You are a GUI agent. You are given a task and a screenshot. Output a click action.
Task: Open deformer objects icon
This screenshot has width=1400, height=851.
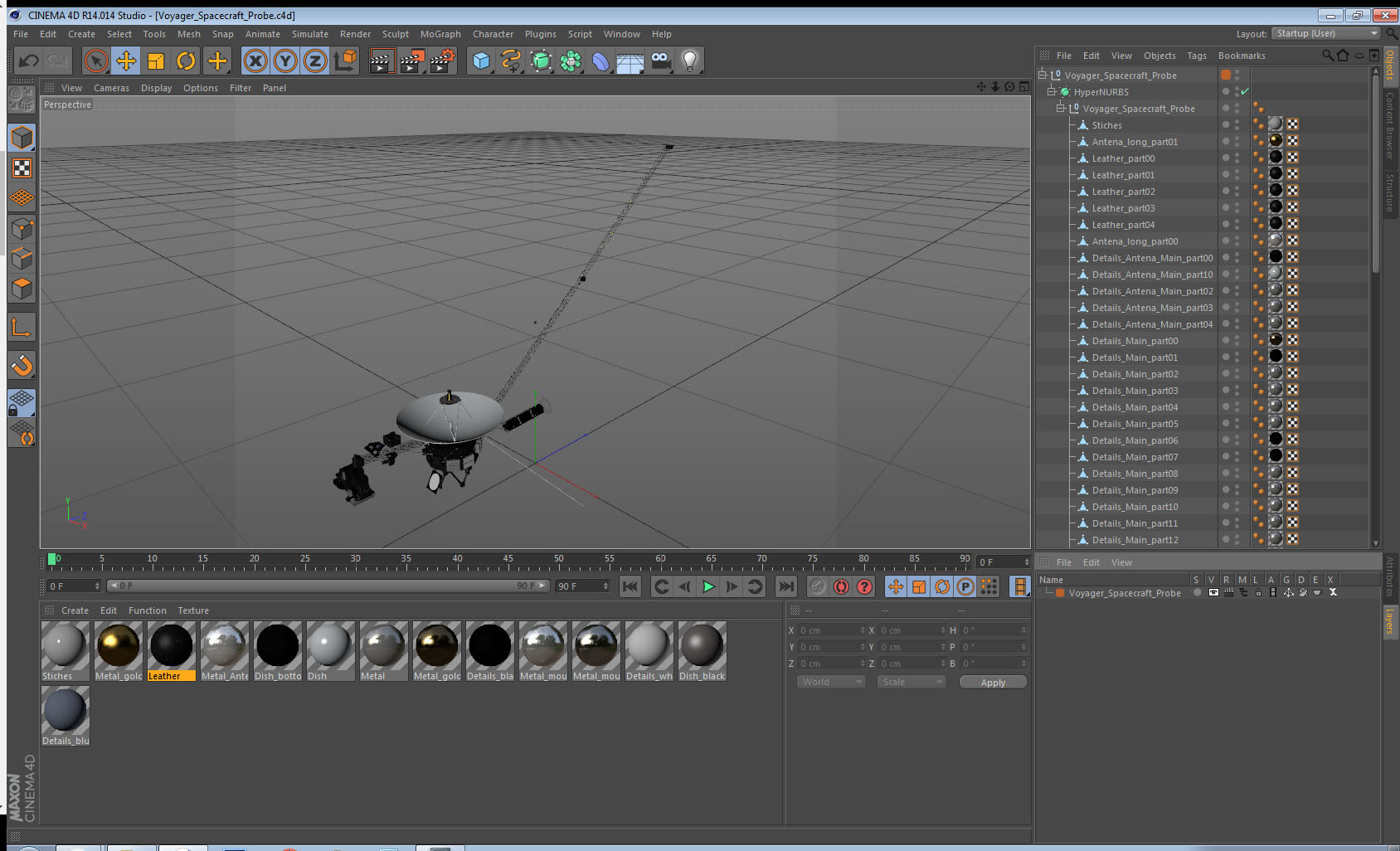[600, 61]
